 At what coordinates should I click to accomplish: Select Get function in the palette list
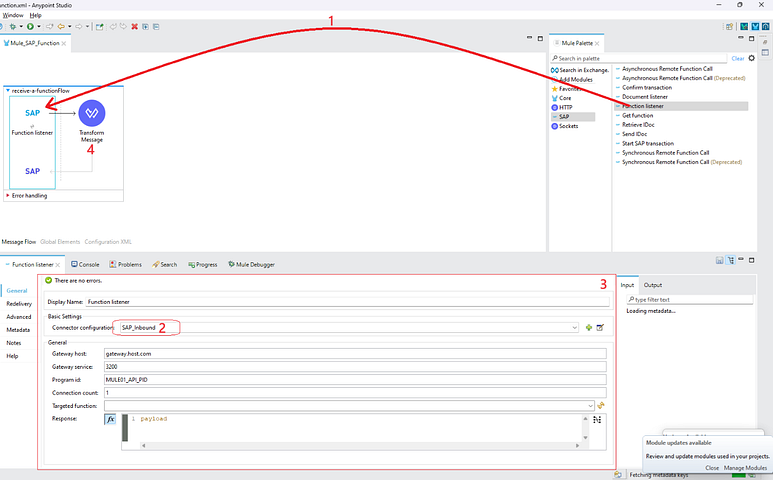point(637,115)
